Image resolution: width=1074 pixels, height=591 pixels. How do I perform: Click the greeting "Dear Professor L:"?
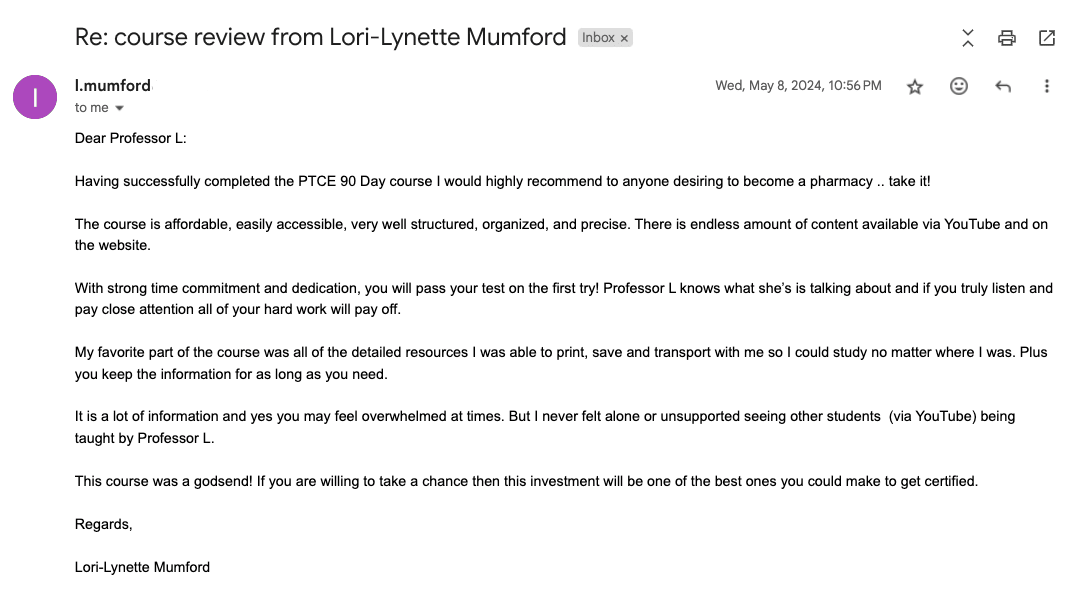(x=130, y=138)
